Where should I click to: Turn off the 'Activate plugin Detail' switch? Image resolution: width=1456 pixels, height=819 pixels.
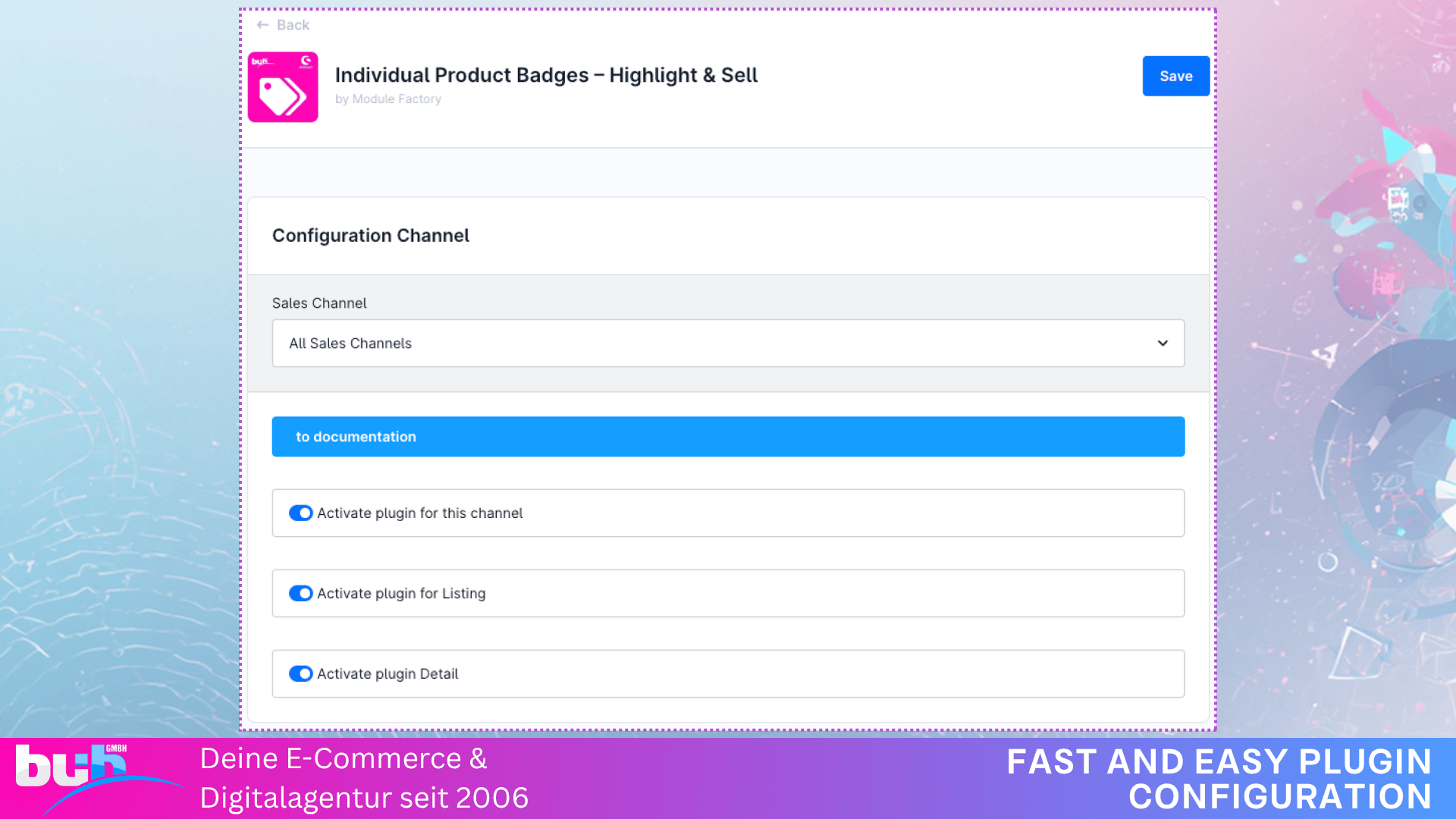tap(300, 674)
